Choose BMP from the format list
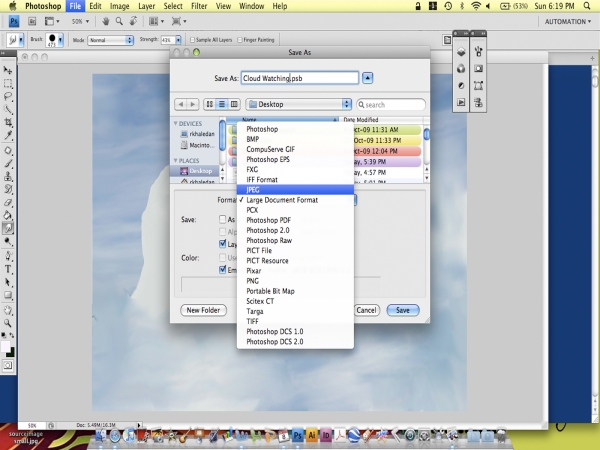This screenshot has height=450, width=600. pyautogui.click(x=295, y=139)
